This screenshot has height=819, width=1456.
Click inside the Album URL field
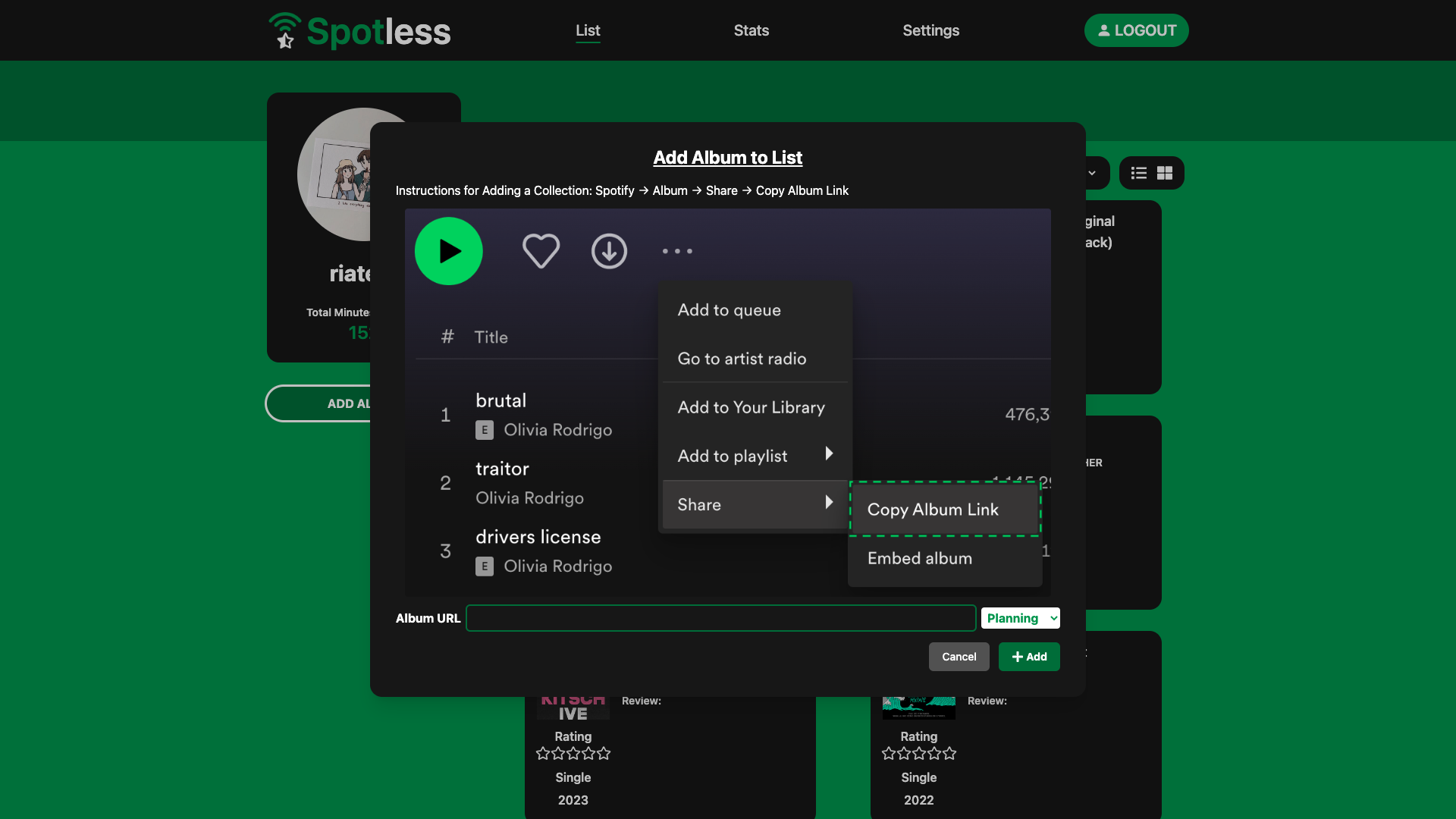720,618
